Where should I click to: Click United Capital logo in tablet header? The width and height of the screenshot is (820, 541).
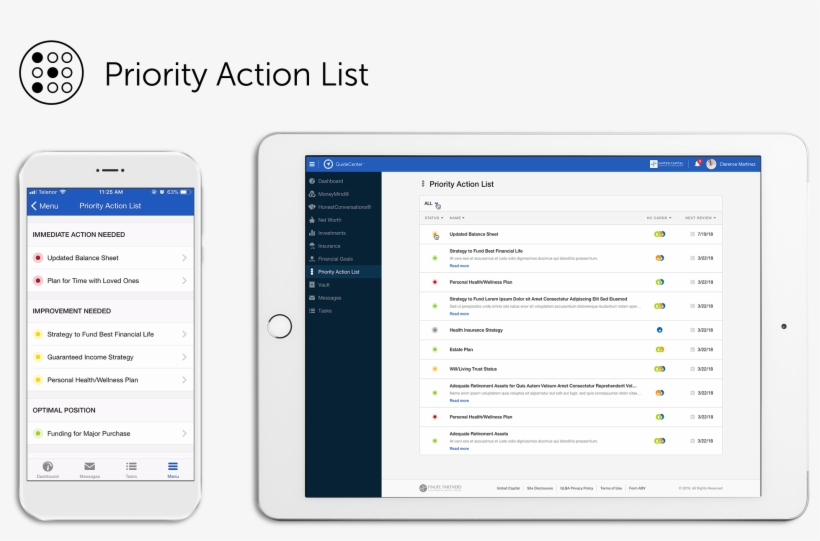coord(666,164)
